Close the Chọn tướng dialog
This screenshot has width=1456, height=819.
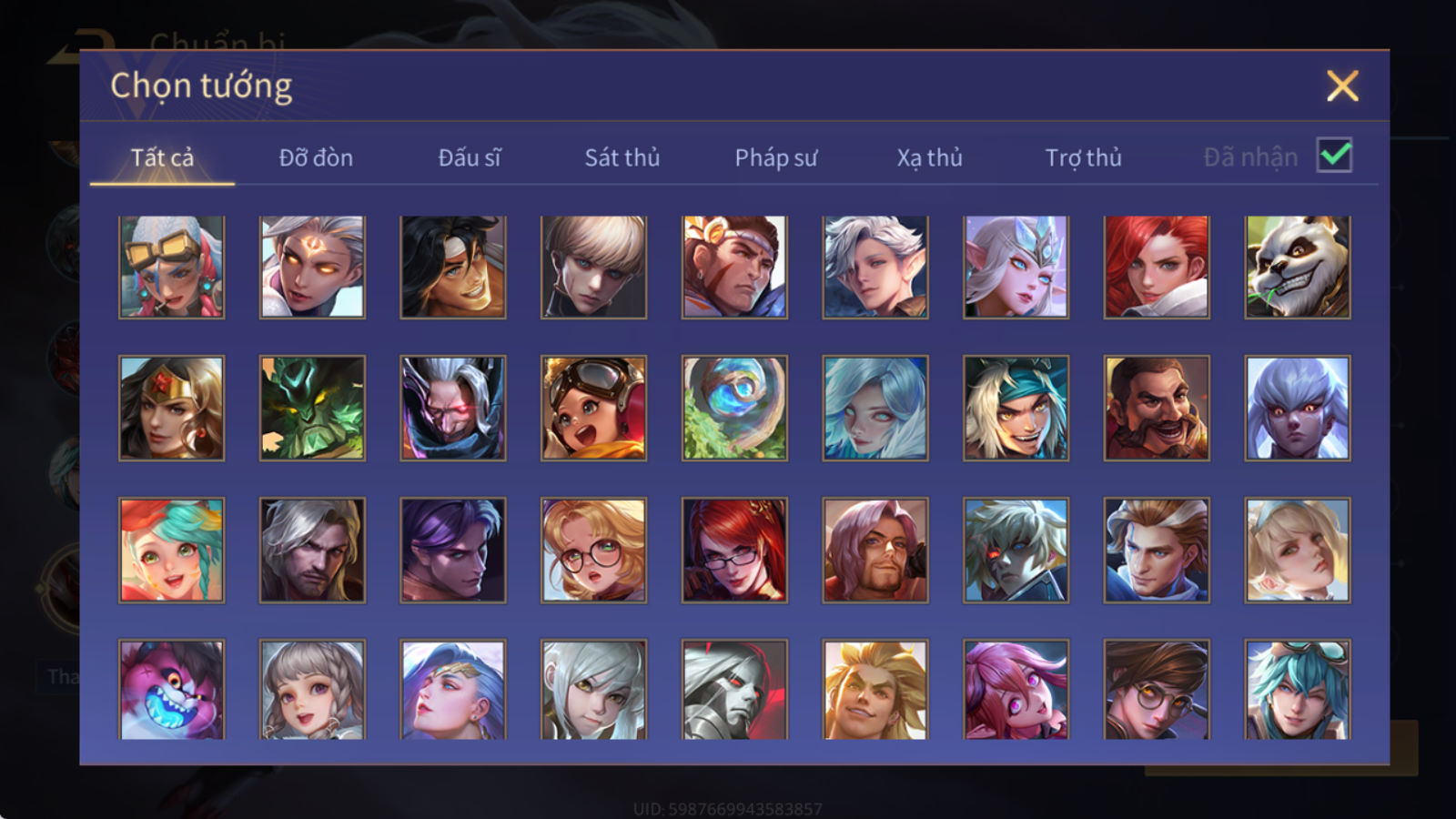[x=1342, y=86]
